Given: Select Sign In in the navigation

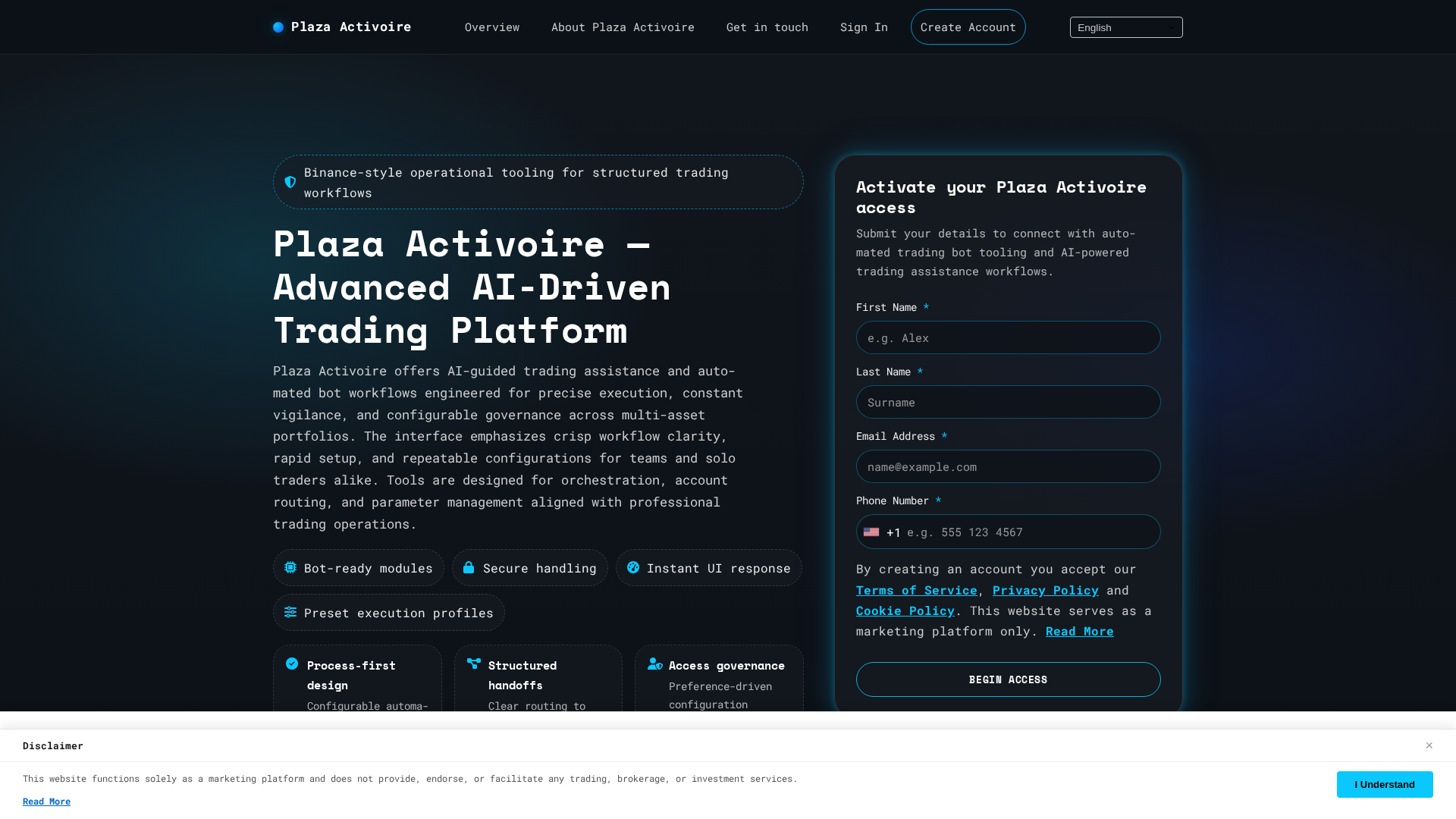Looking at the screenshot, I should 864,27.
